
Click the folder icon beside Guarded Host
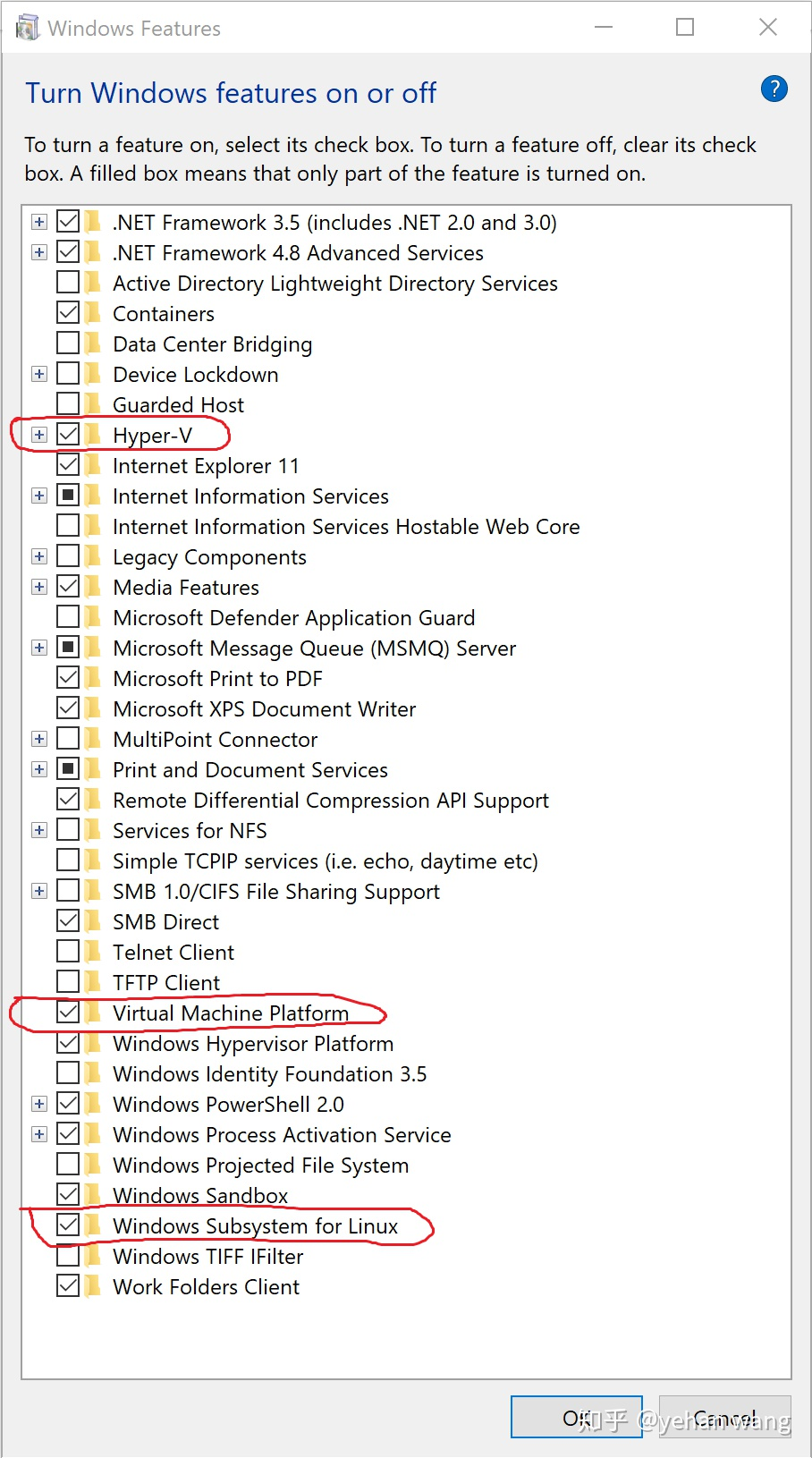(93, 404)
